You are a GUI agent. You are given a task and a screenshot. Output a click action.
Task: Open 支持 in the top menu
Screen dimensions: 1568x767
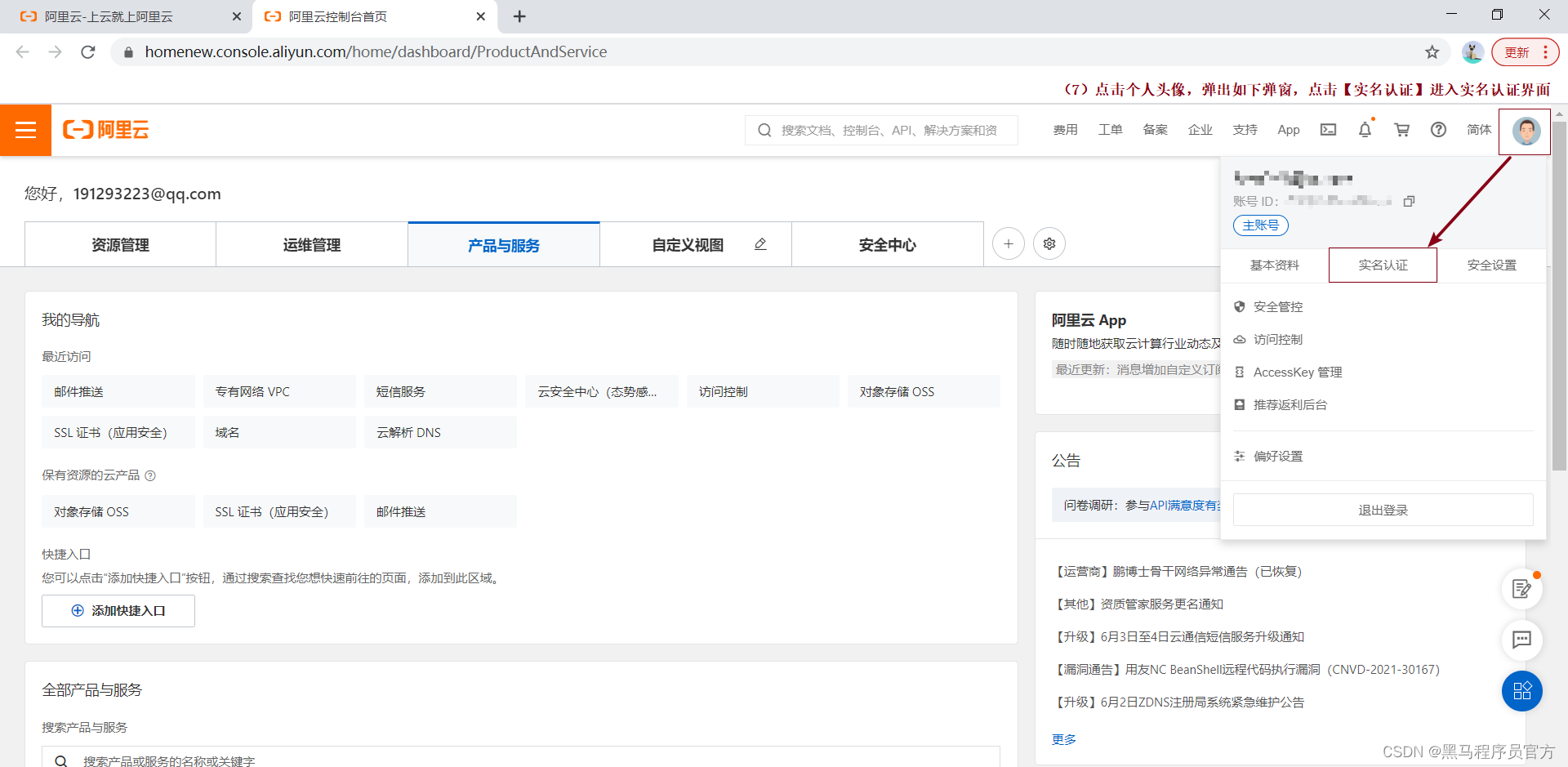pyautogui.click(x=1245, y=130)
